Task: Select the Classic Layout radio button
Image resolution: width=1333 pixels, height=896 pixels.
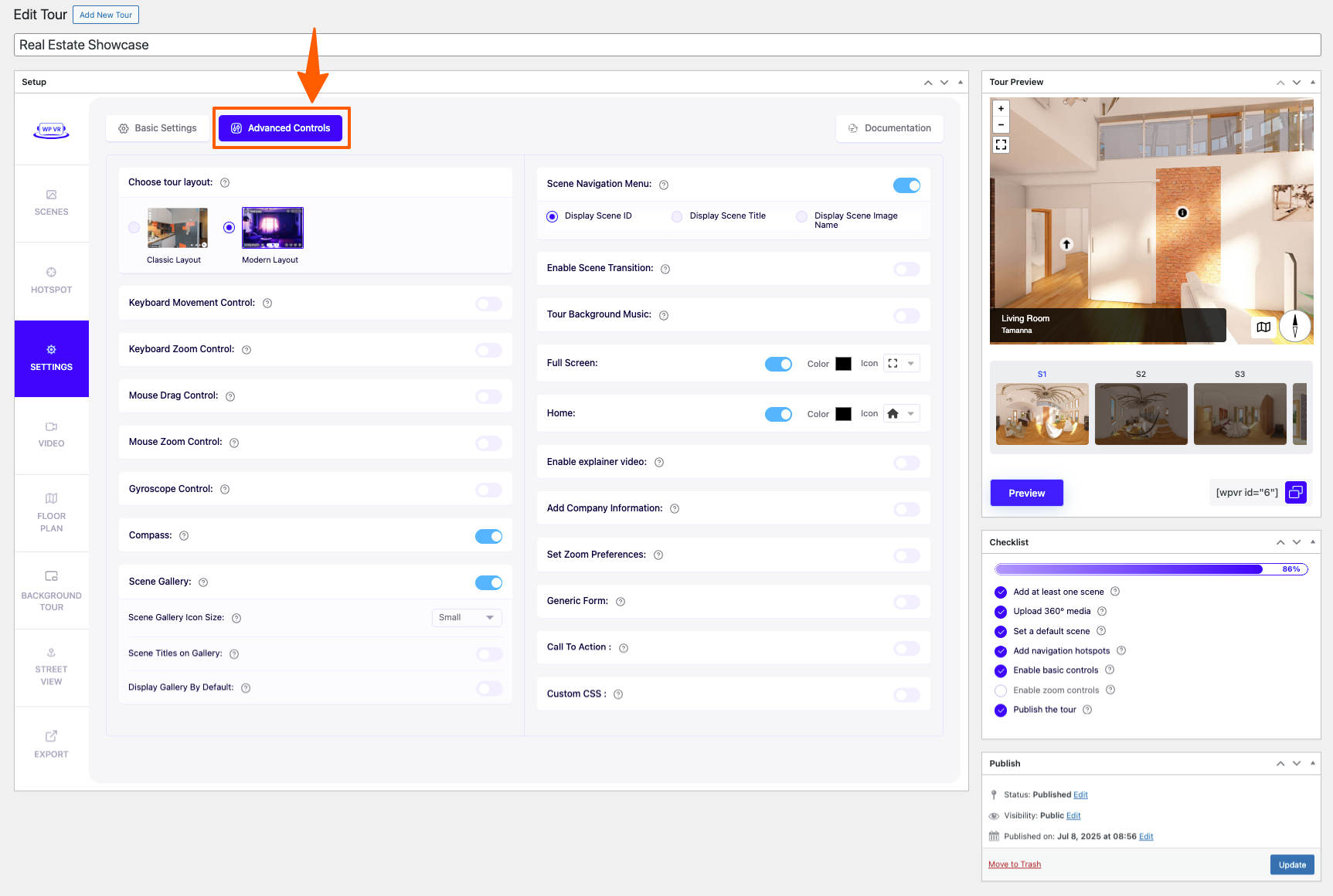Action: pyautogui.click(x=134, y=227)
